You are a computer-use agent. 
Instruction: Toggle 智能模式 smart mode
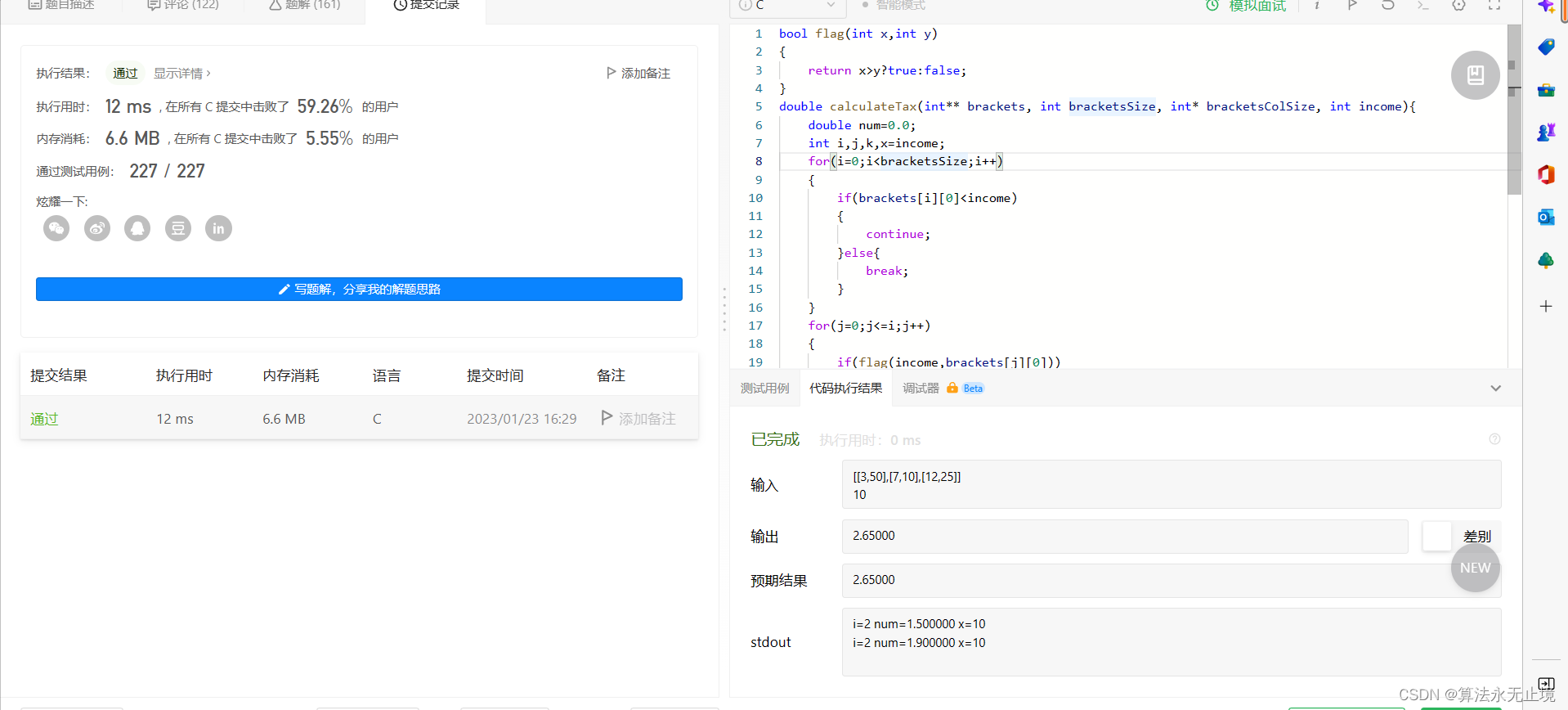tap(894, 5)
